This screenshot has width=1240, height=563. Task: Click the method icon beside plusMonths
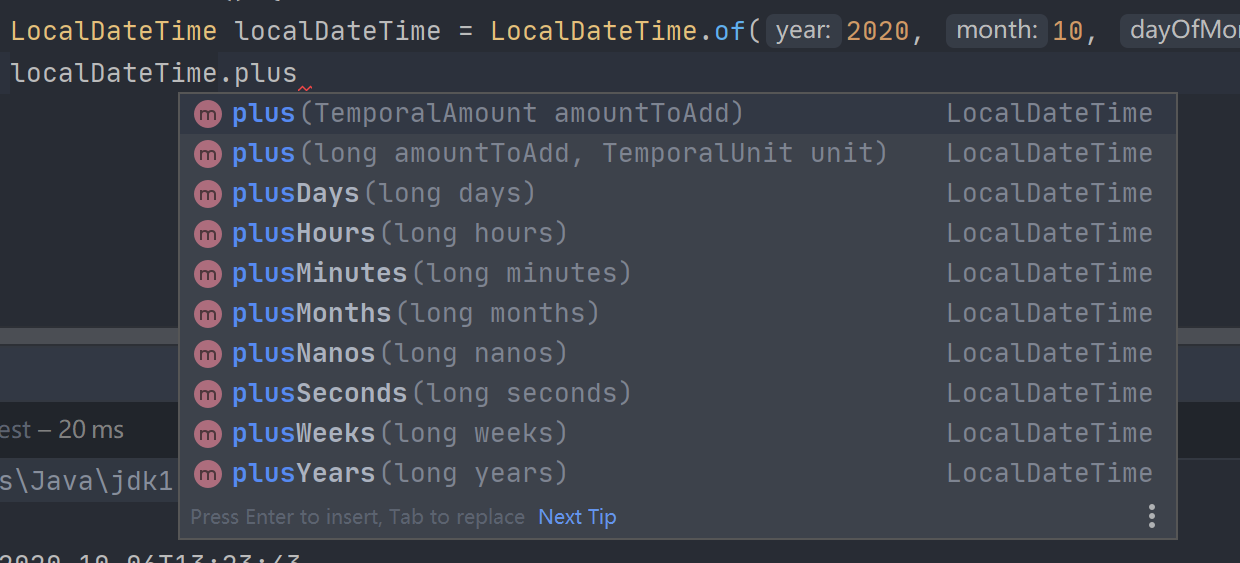coord(207,314)
